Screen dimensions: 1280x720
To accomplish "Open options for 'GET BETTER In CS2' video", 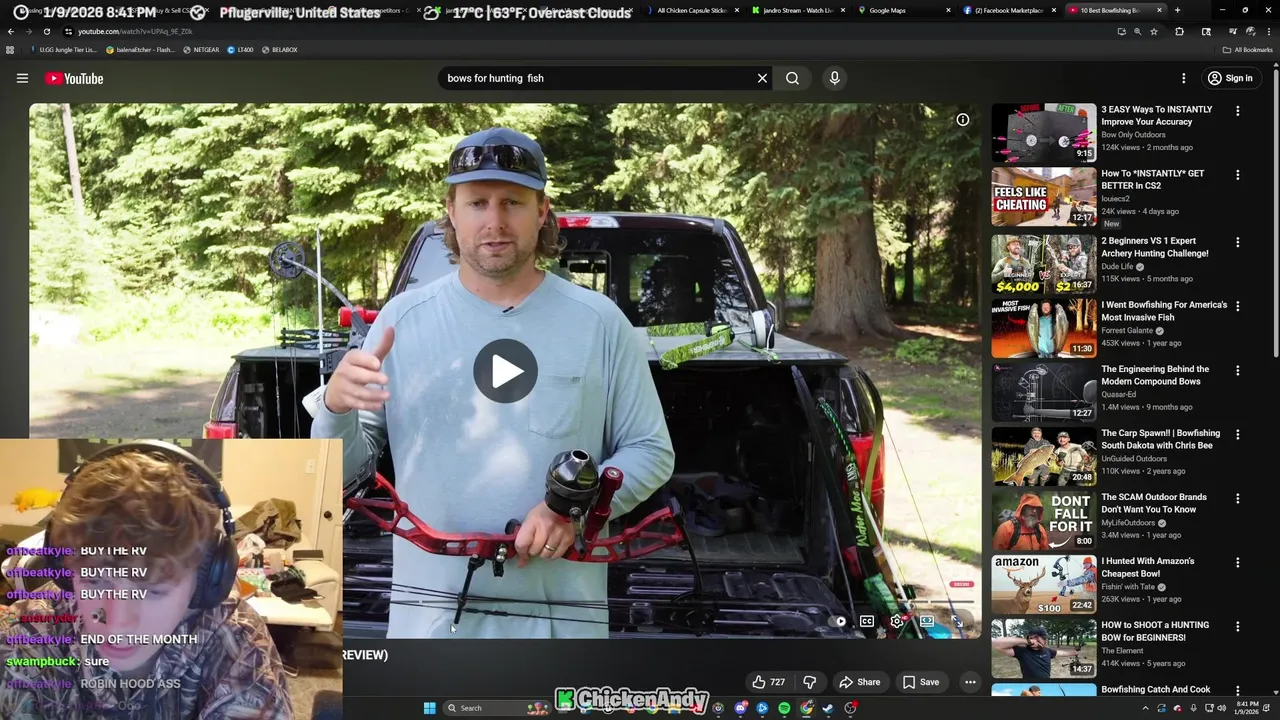I will point(1237,175).
